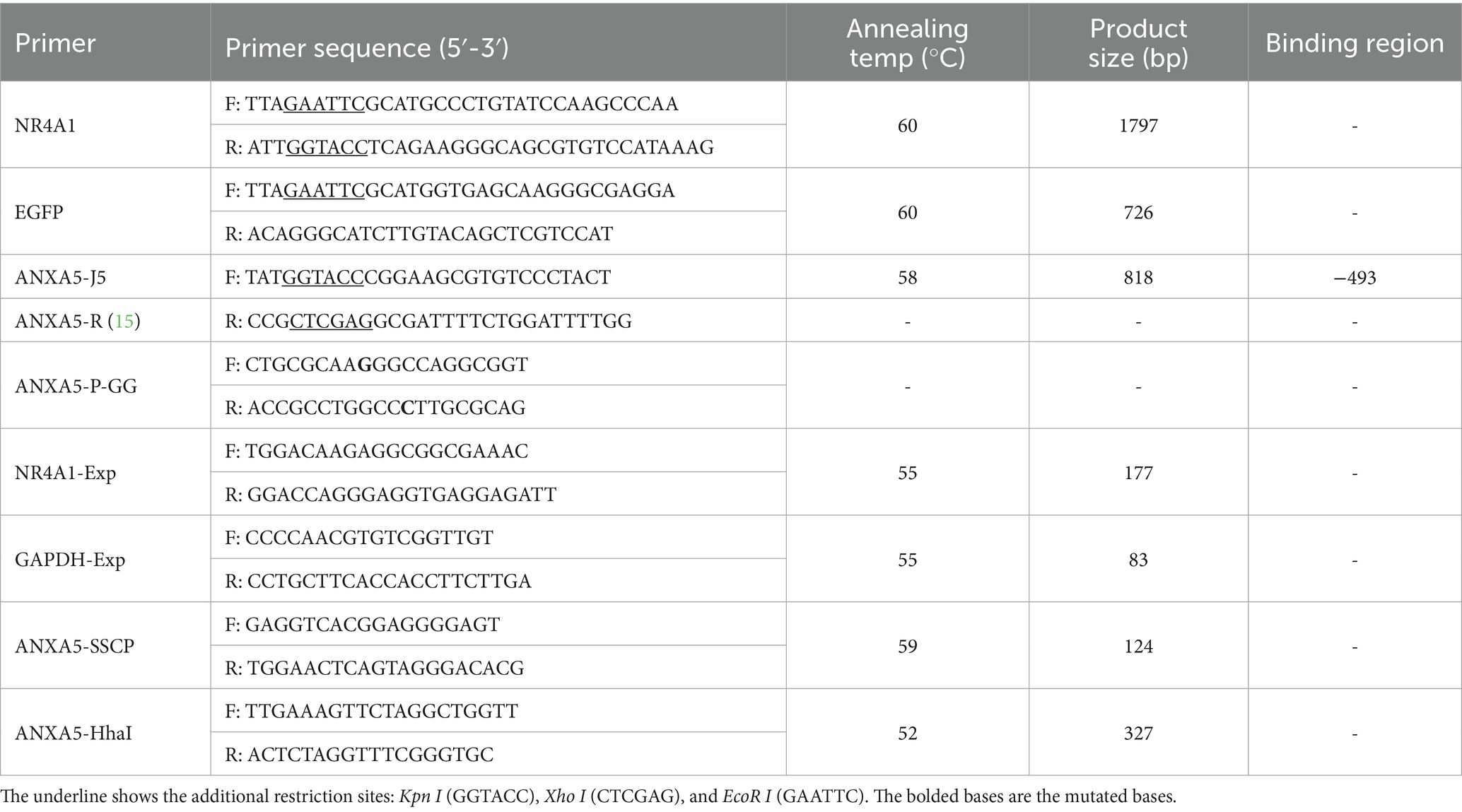Click the 1797 product size value
This screenshot has width=1462, height=812.
[1138, 126]
